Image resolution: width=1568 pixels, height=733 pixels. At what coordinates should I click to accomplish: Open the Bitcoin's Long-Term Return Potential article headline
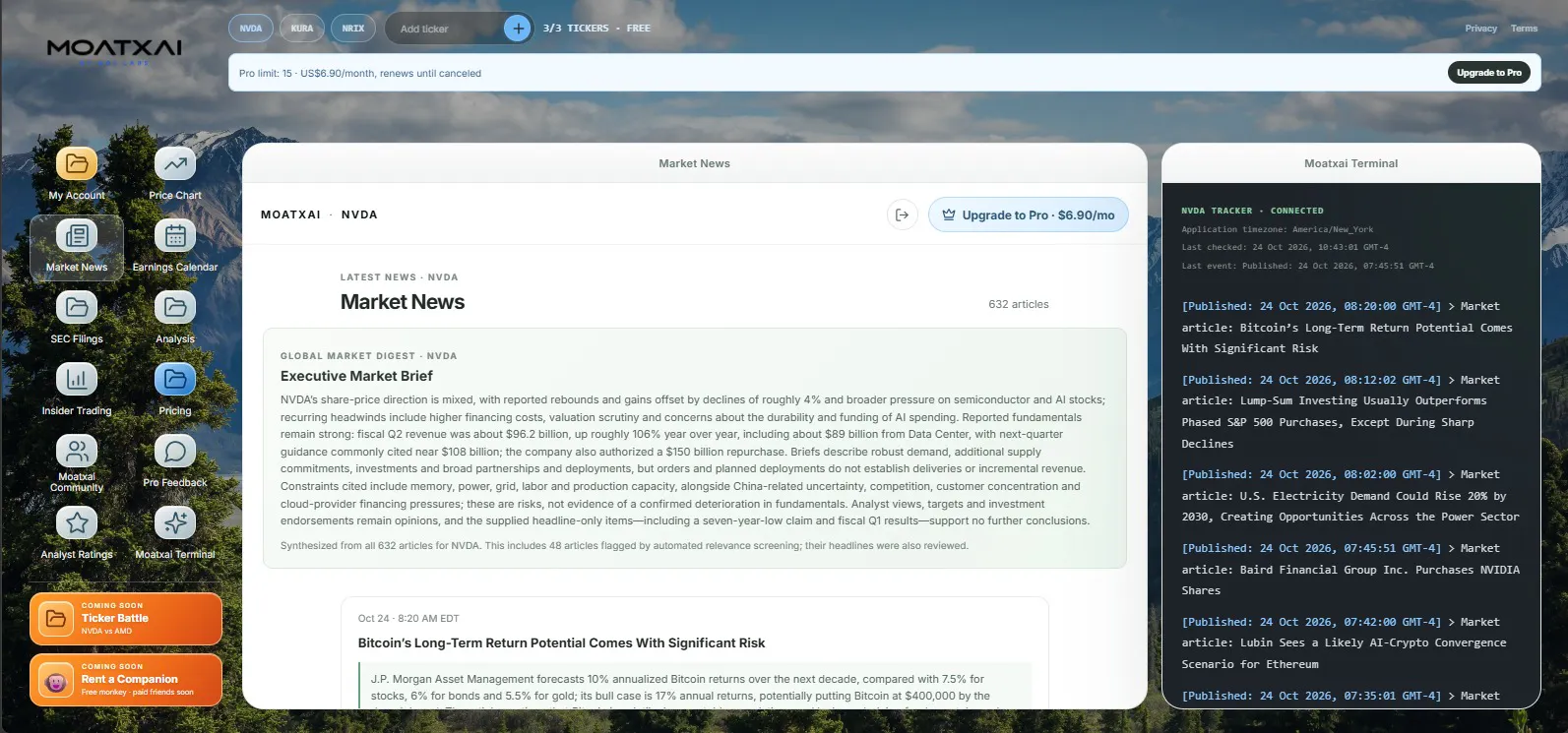561,643
